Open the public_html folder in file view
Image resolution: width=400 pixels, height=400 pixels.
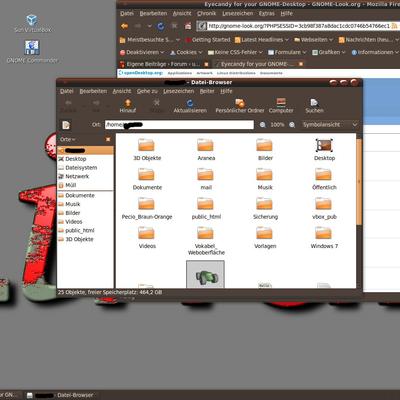point(206,208)
